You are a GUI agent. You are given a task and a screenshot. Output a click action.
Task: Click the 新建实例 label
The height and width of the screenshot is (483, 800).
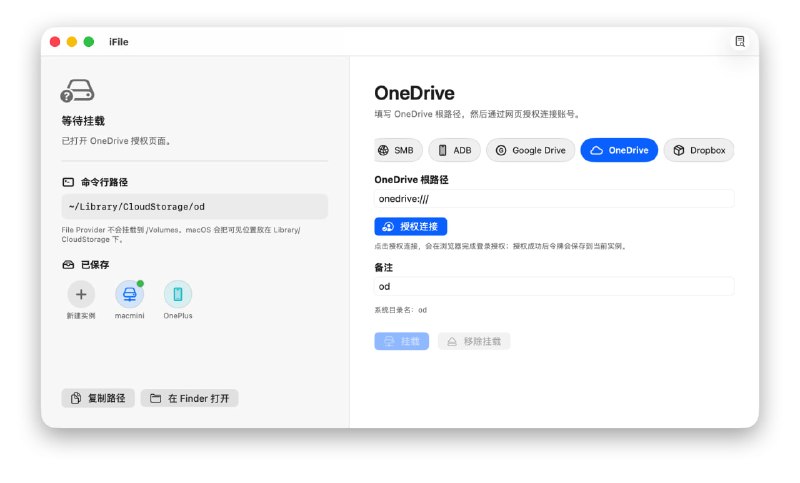coord(81,316)
